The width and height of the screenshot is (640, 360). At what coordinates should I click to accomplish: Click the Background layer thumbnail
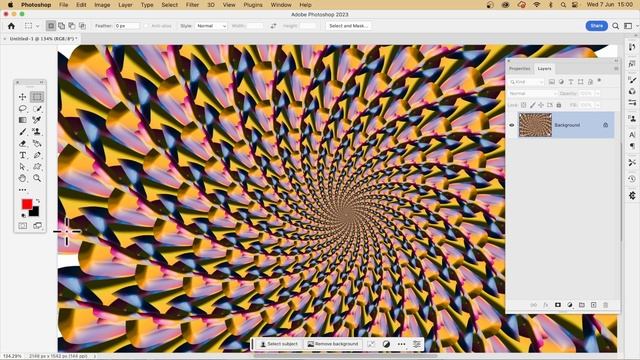pos(535,125)
